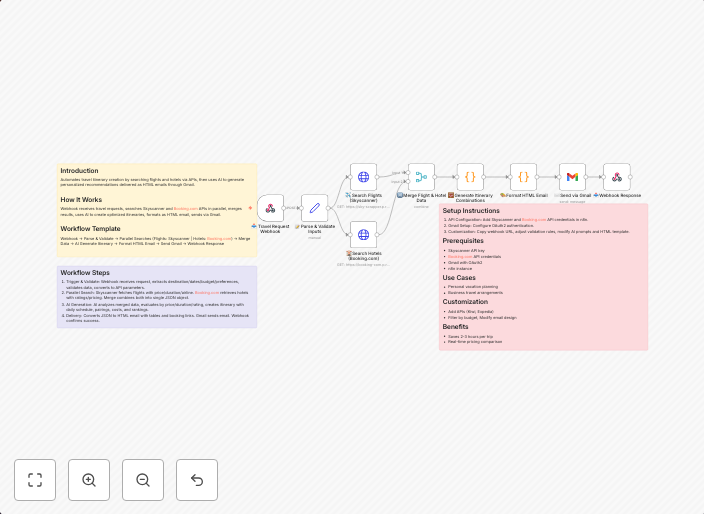Click the Travel Request Webhook node
The image size is (704, 514).
tap(270, 208)
